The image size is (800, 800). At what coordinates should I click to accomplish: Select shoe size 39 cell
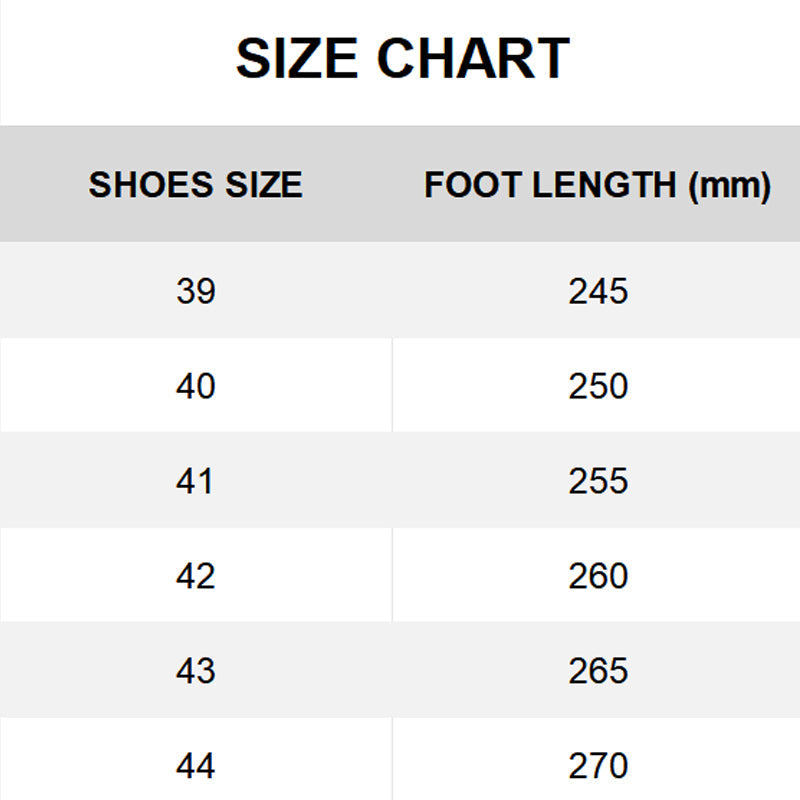pyautogui.click(x=195, y=291)
